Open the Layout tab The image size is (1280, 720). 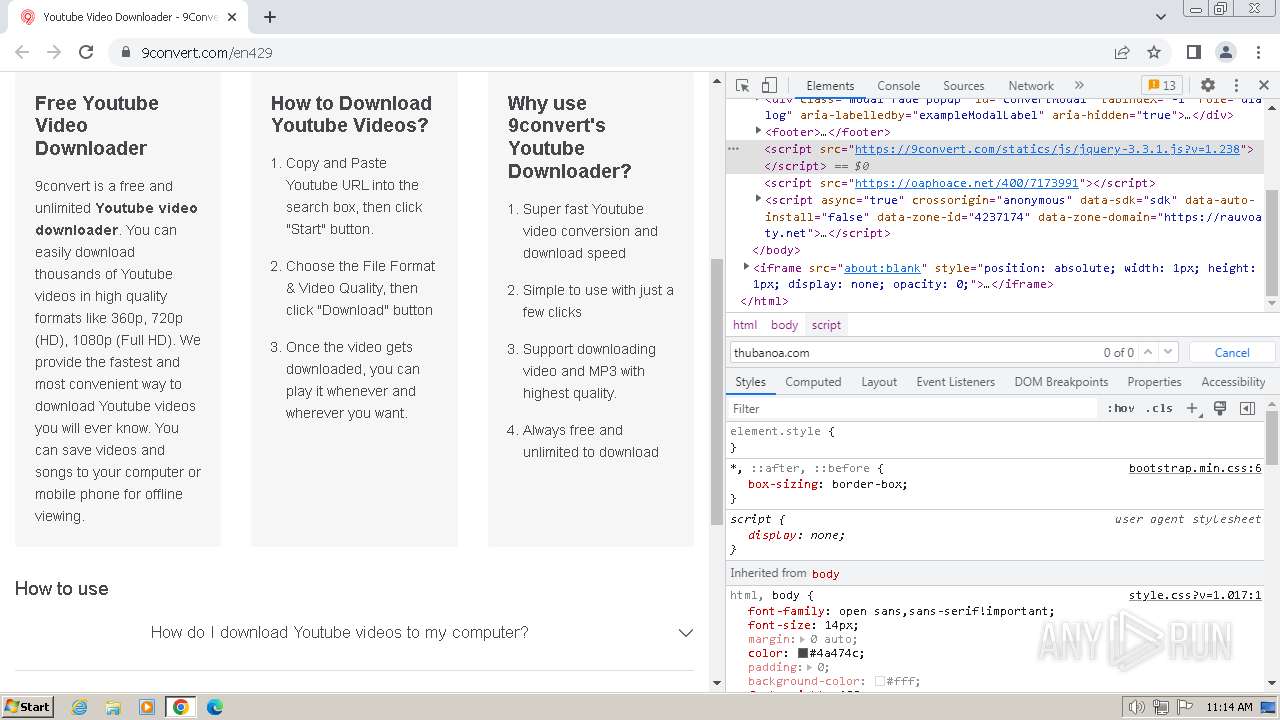click(x=879, y=382)
